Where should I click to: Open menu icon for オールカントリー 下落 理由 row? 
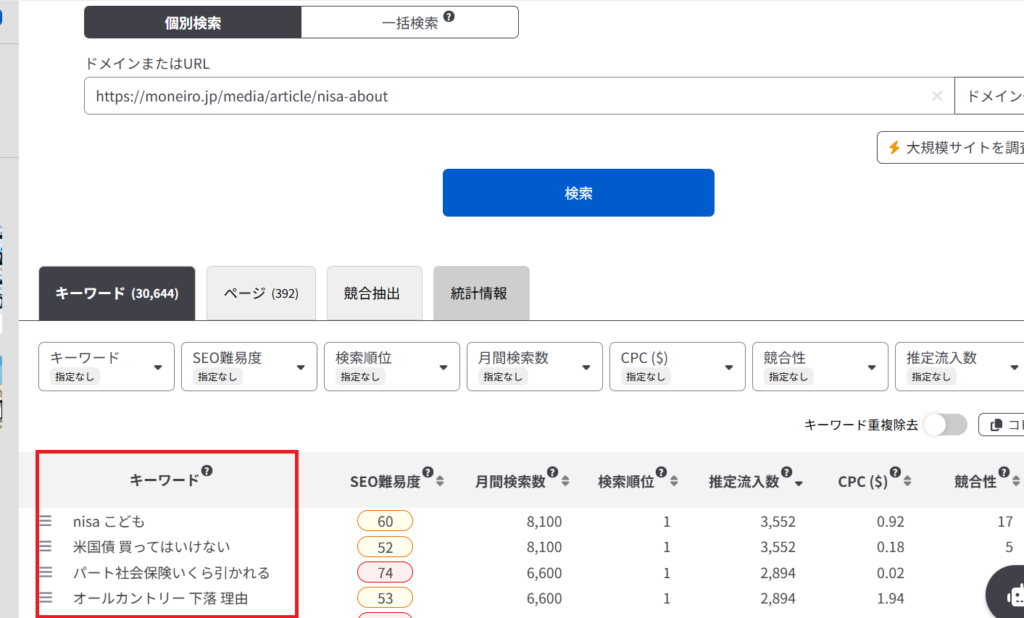coord(45,597)
